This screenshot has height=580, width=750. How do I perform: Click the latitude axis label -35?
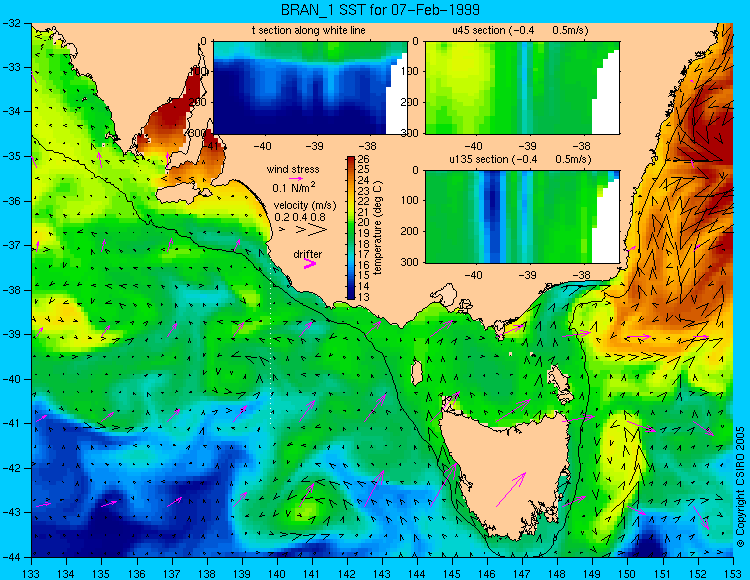pyautogui.click(x=11, y=156)
